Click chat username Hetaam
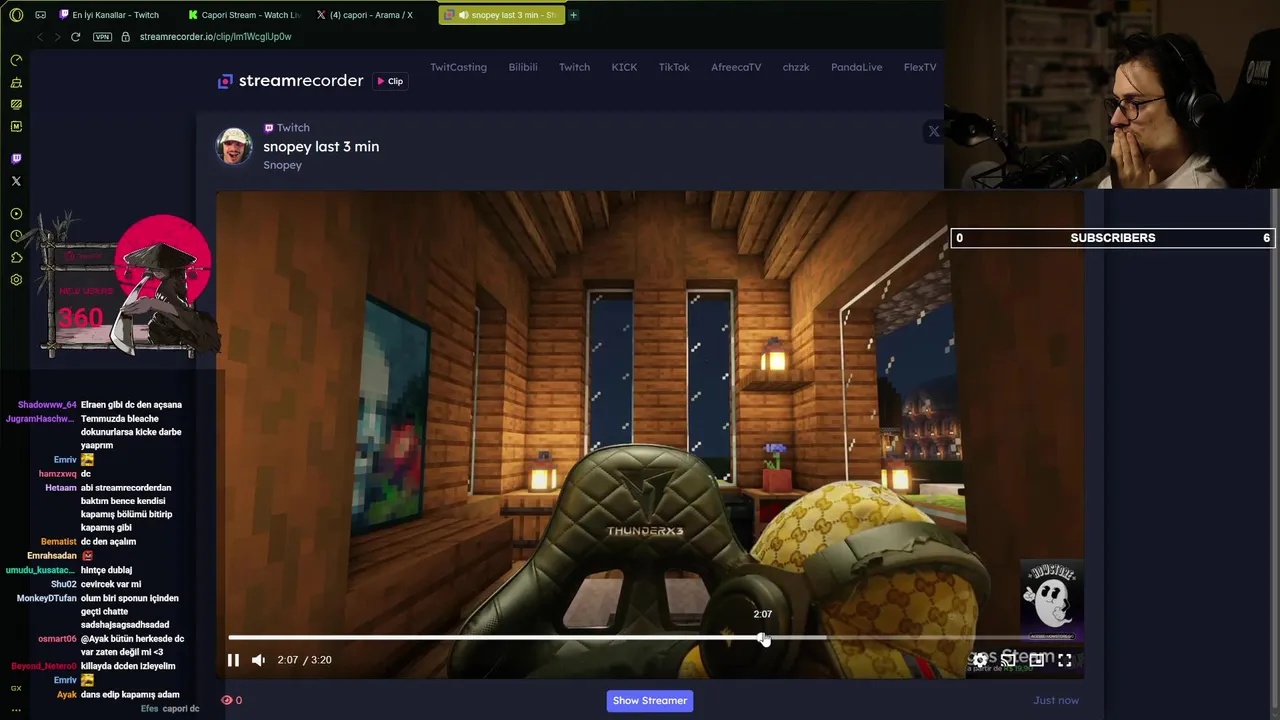 61,488
